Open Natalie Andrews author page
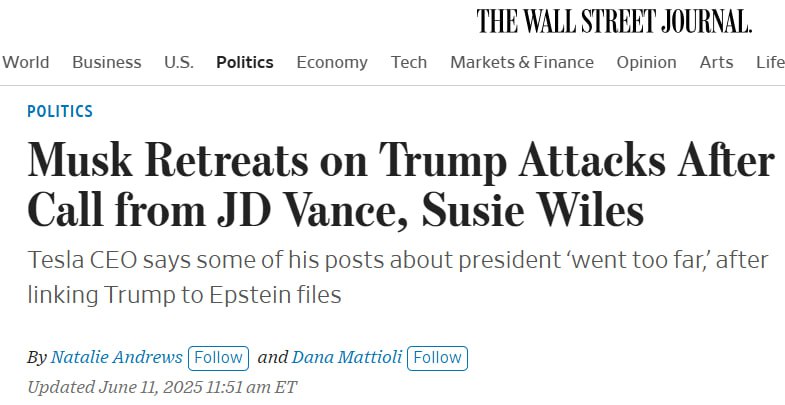The image size is (785, 405). [x=116, y=357]
